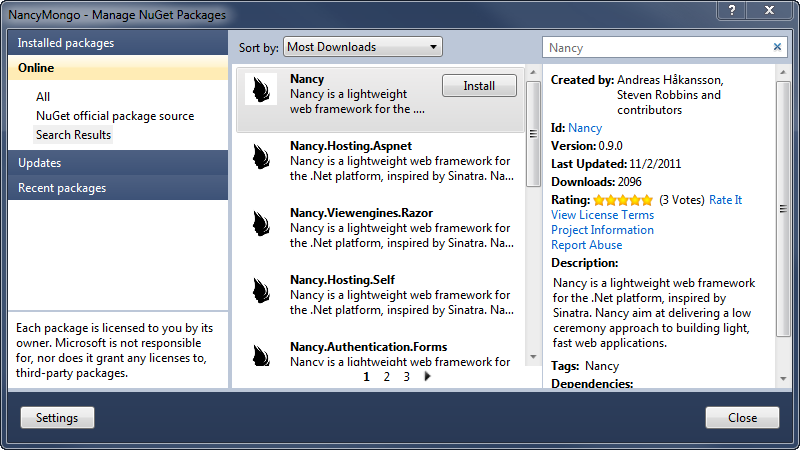Click the package list scroll down arrow
Viewport: 800px width, 450px height.
(533, 357)
